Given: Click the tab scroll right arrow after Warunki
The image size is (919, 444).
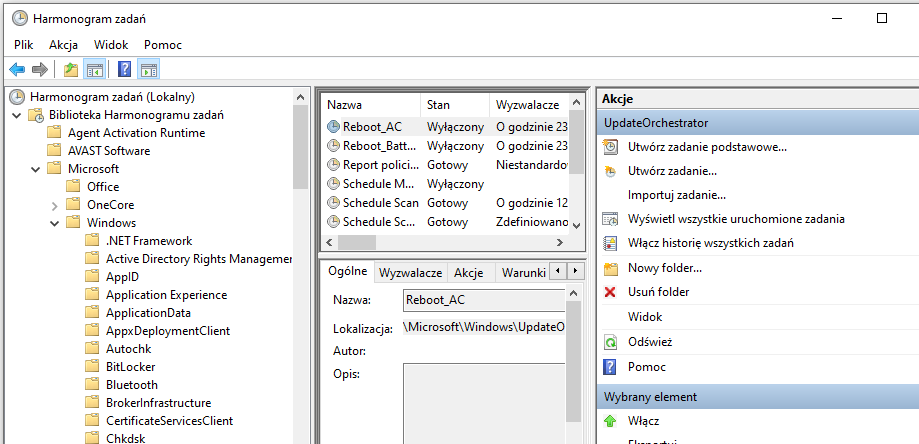Looking at the screenshot, I should coord(576,271).
